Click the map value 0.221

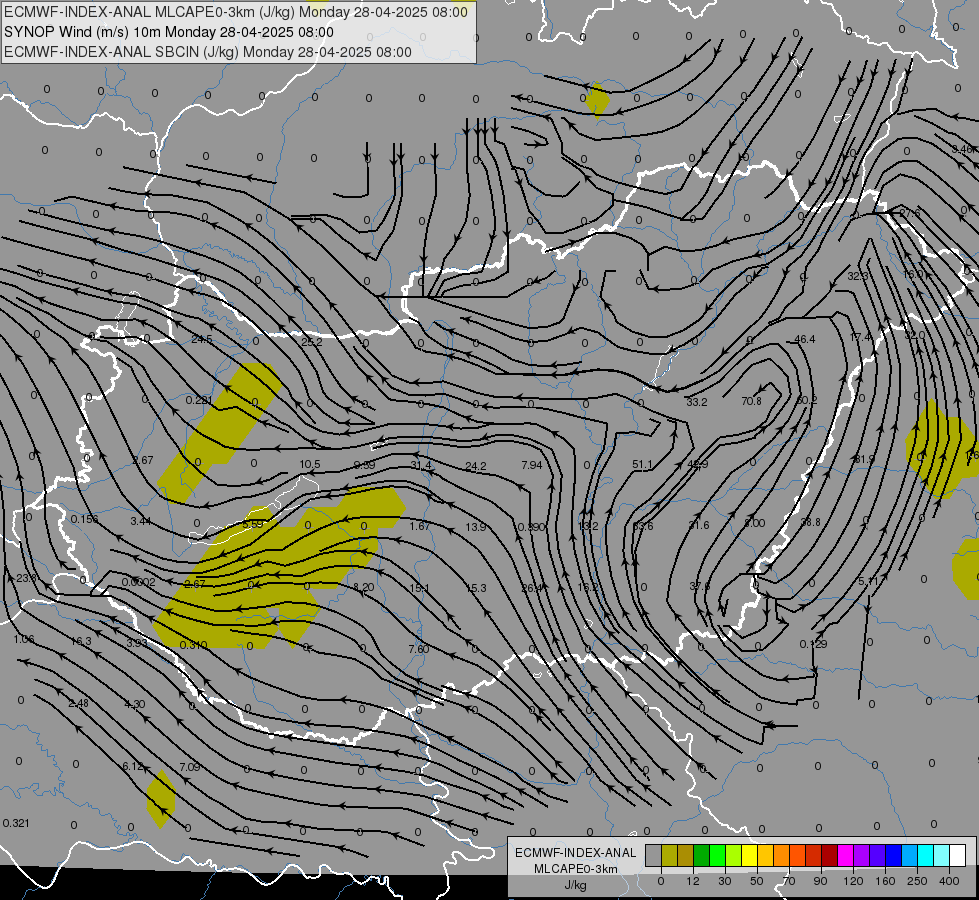coord(199,400)
